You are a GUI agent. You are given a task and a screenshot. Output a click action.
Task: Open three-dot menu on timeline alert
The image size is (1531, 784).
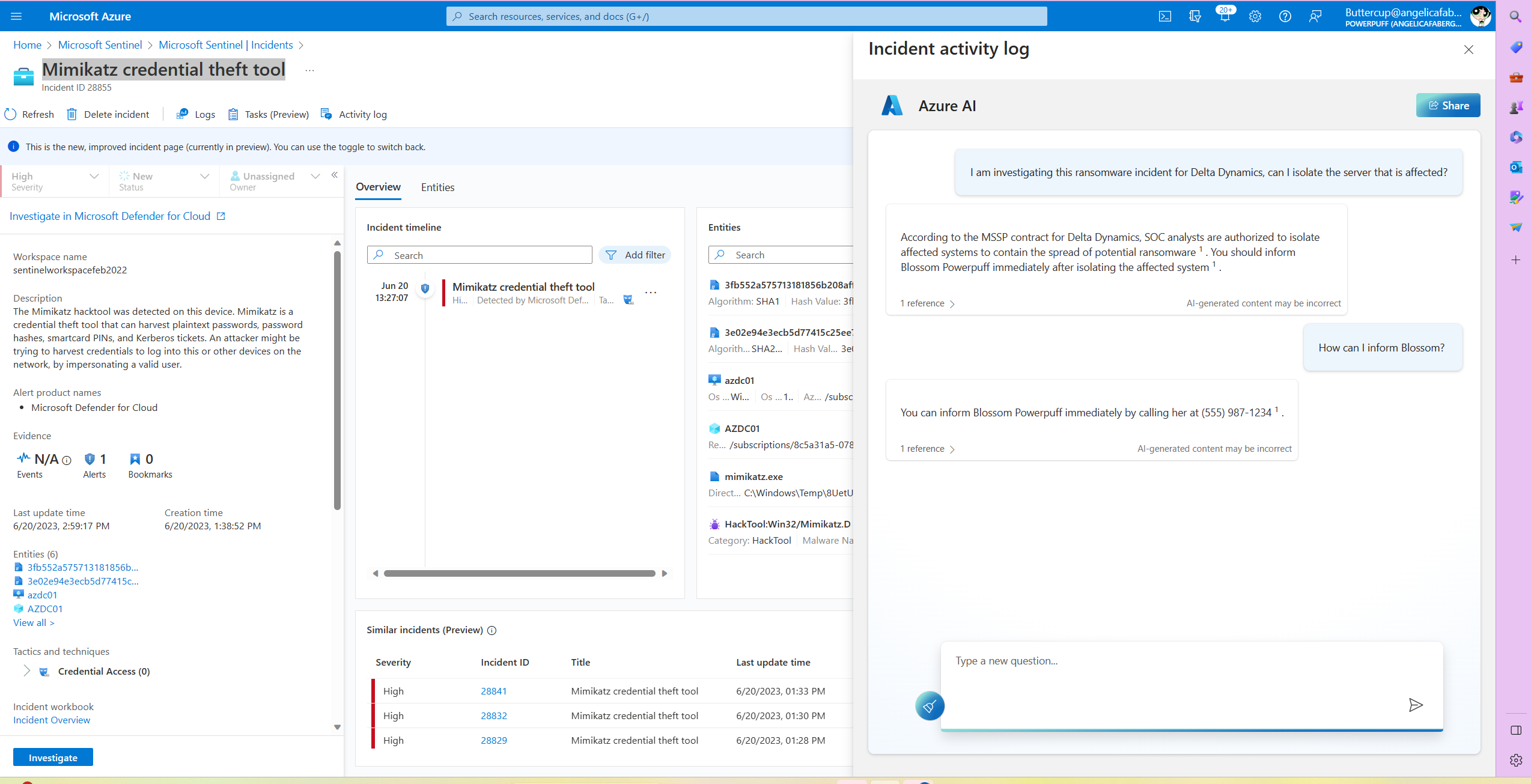coord(651,293)
